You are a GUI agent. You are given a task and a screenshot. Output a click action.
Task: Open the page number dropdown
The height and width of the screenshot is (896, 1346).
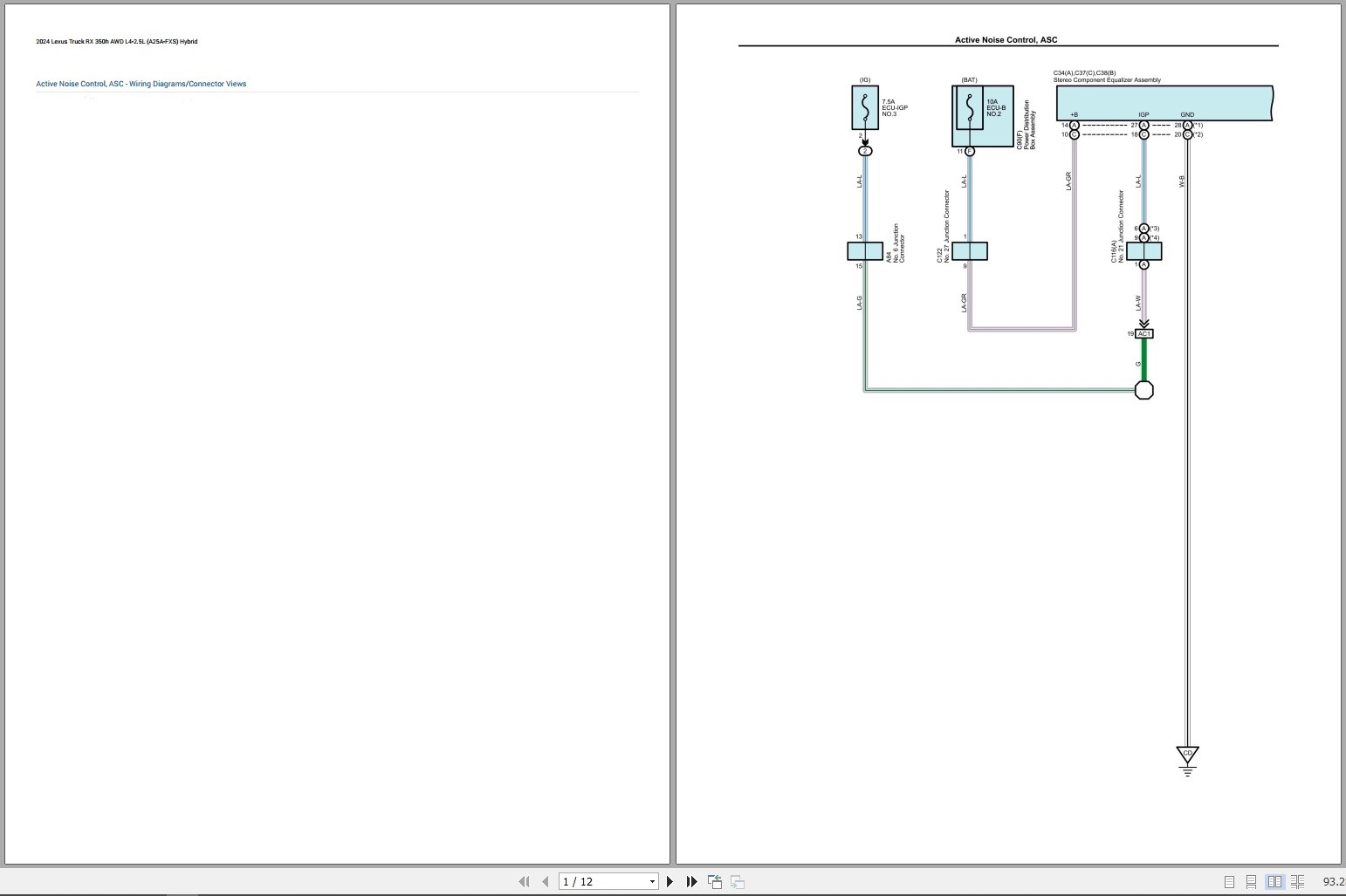click(651, 881)
